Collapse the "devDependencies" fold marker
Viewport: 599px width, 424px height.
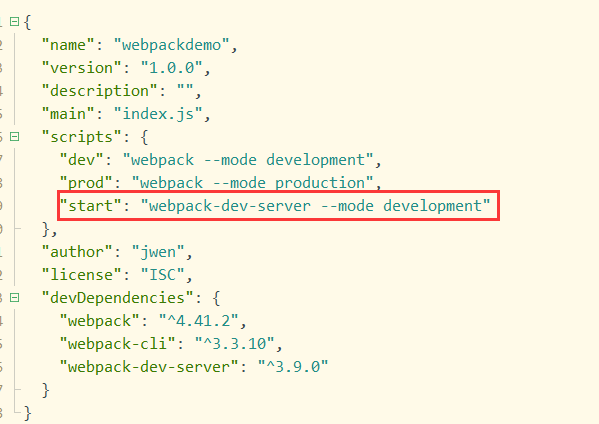15,297
